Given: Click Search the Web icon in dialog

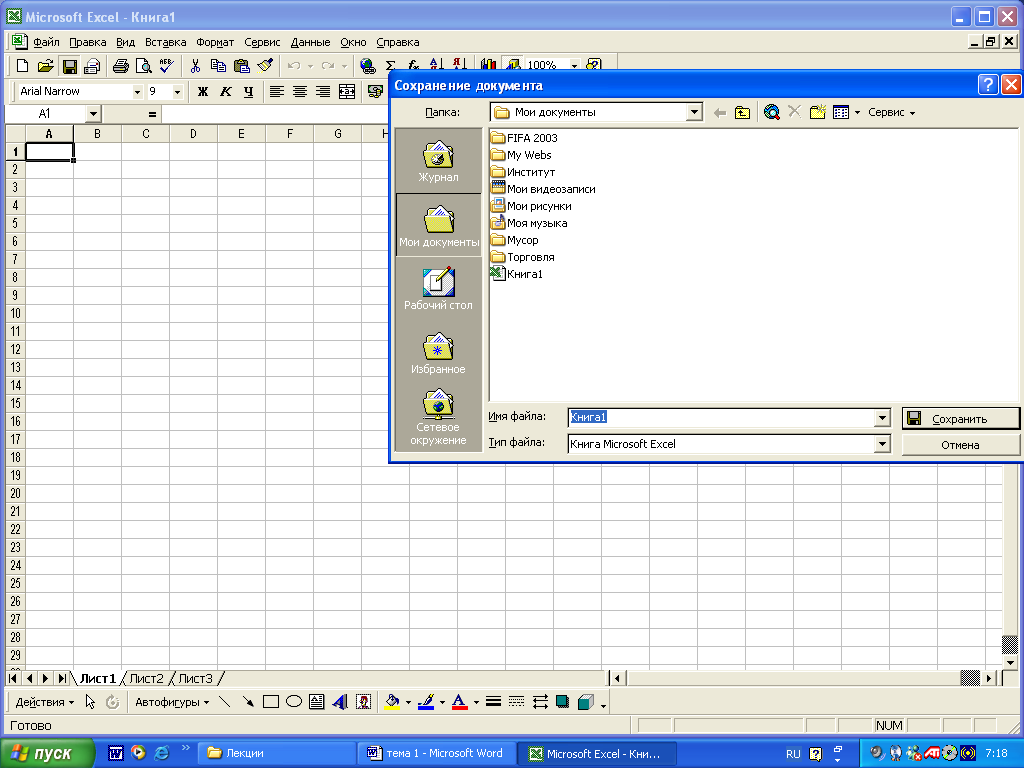Looking at the screenshot, I should pyautogui.click(x=771, y=112).
